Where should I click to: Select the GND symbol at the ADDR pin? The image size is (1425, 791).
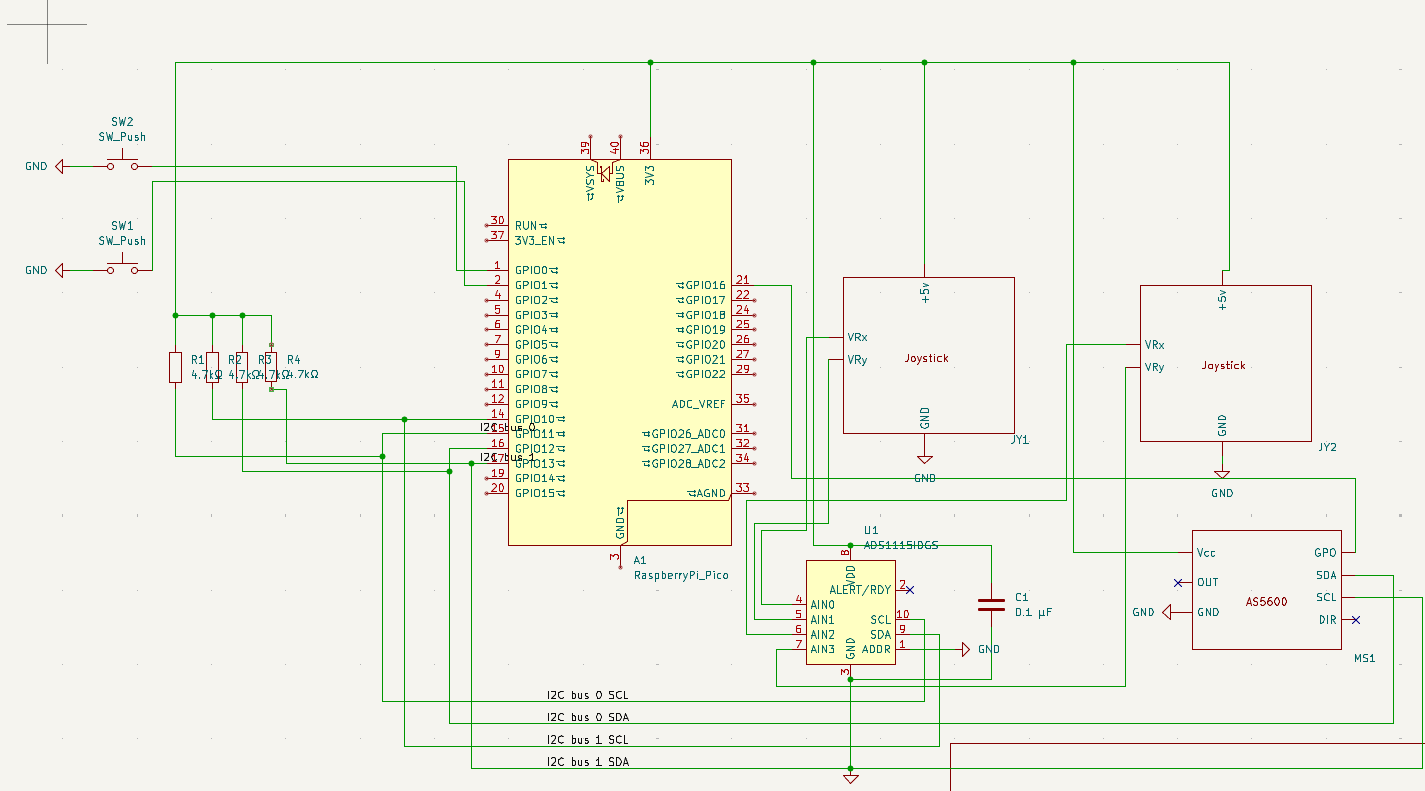click(965, 649)
